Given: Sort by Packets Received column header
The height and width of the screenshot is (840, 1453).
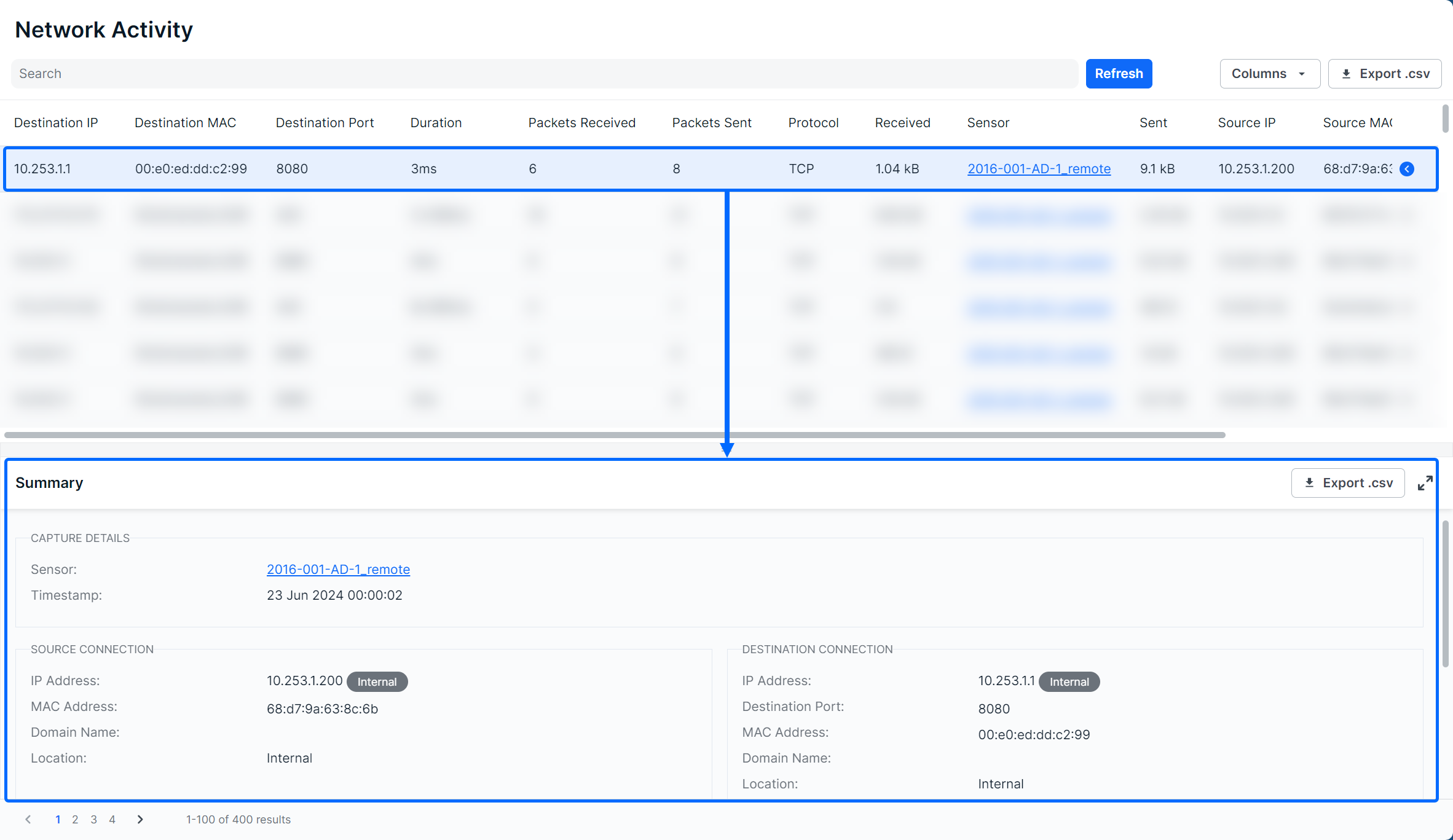Looking at the screenshot, I should click(581, 123).
